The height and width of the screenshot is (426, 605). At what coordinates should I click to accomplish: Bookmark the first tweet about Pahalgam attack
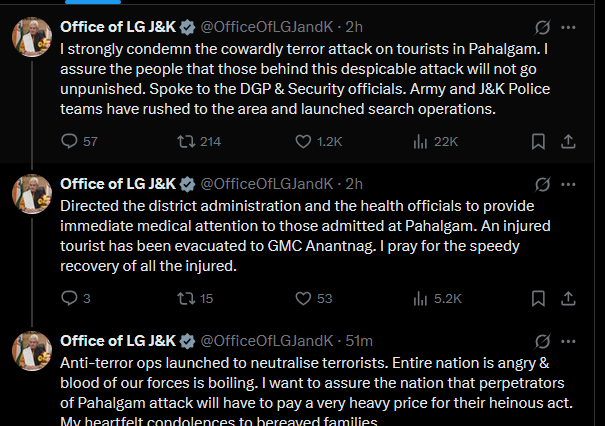539,142
